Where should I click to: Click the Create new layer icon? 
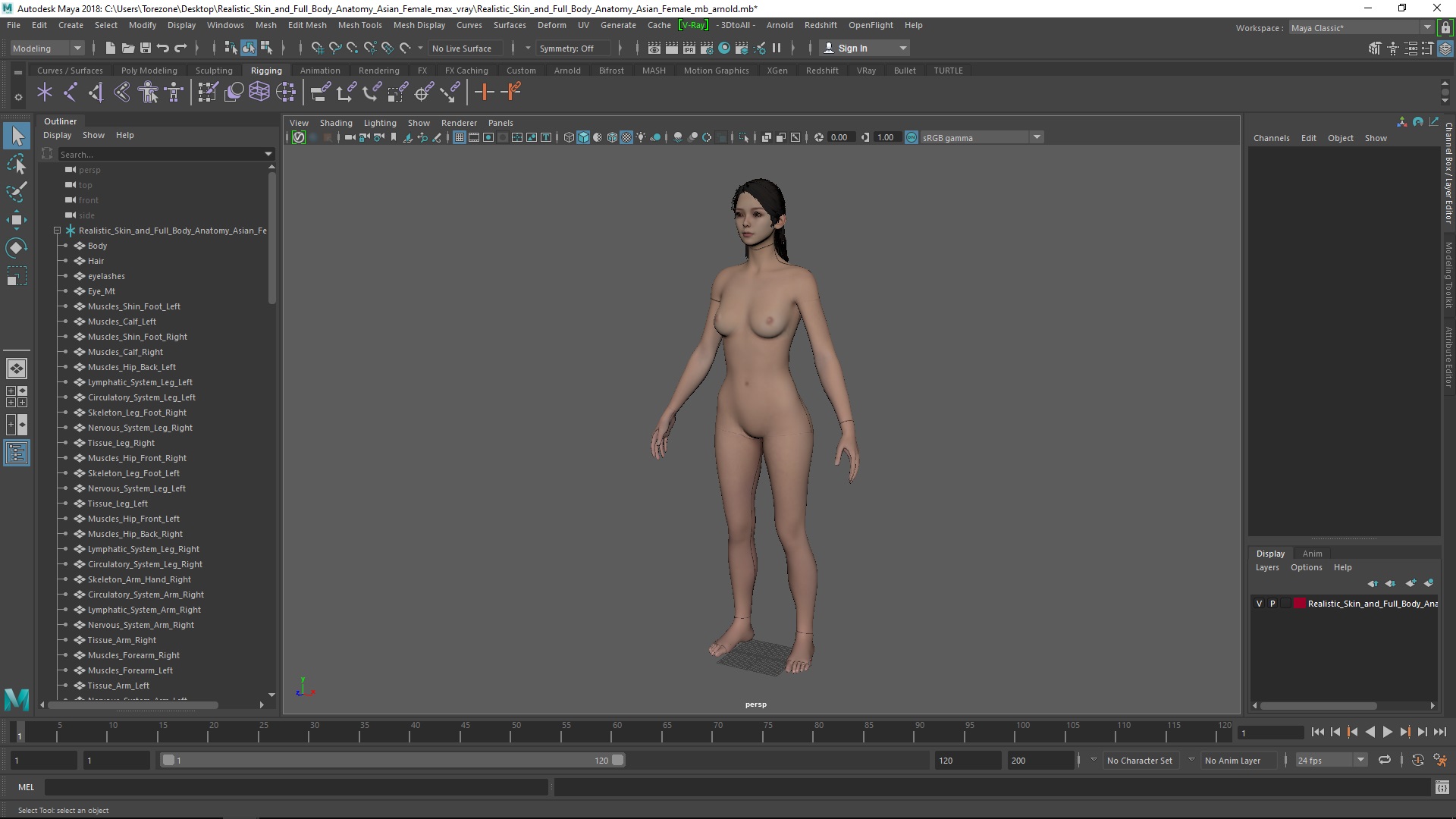click(1410, 583)
